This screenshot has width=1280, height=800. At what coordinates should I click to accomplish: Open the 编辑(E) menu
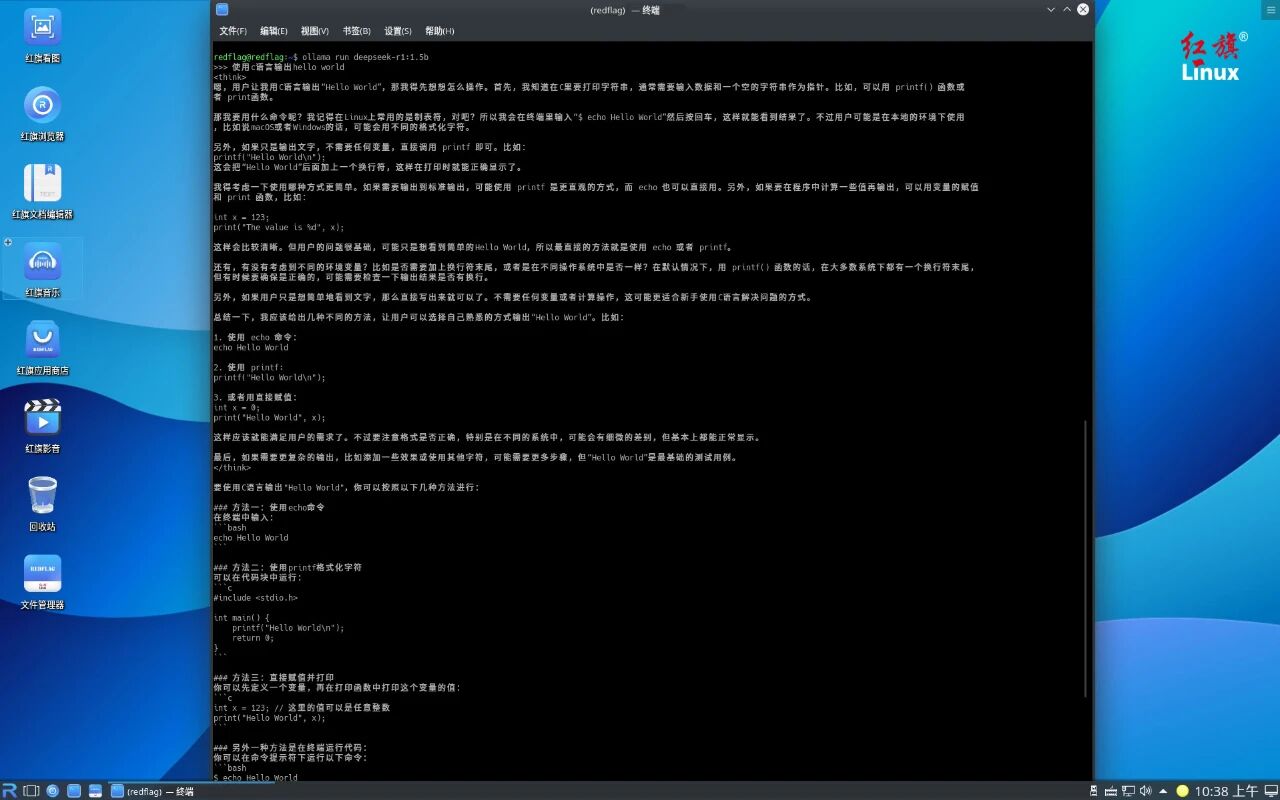[274, 31]
